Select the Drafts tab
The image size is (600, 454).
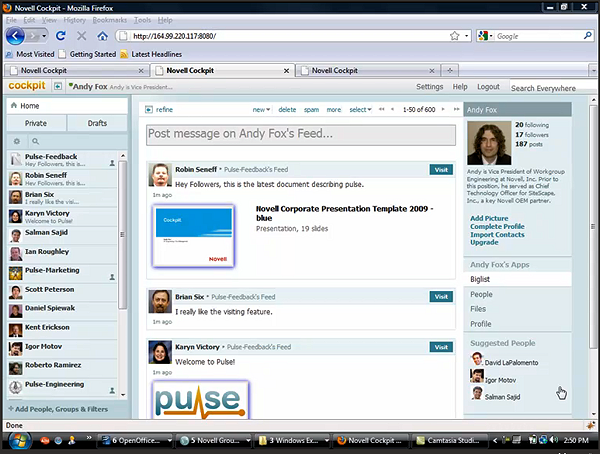[x=97, y=123]
